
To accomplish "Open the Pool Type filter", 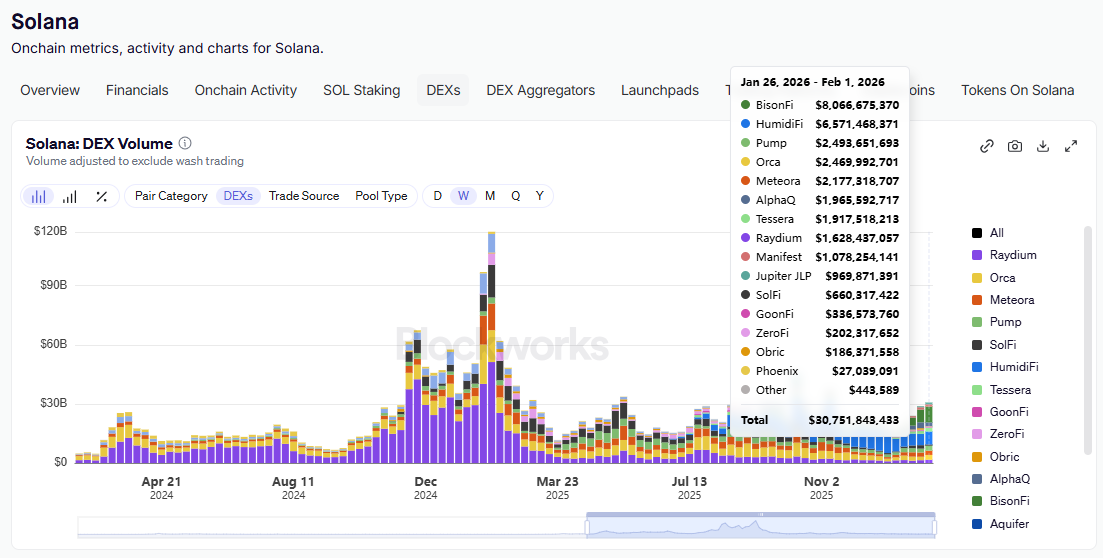I will point(381,196).
